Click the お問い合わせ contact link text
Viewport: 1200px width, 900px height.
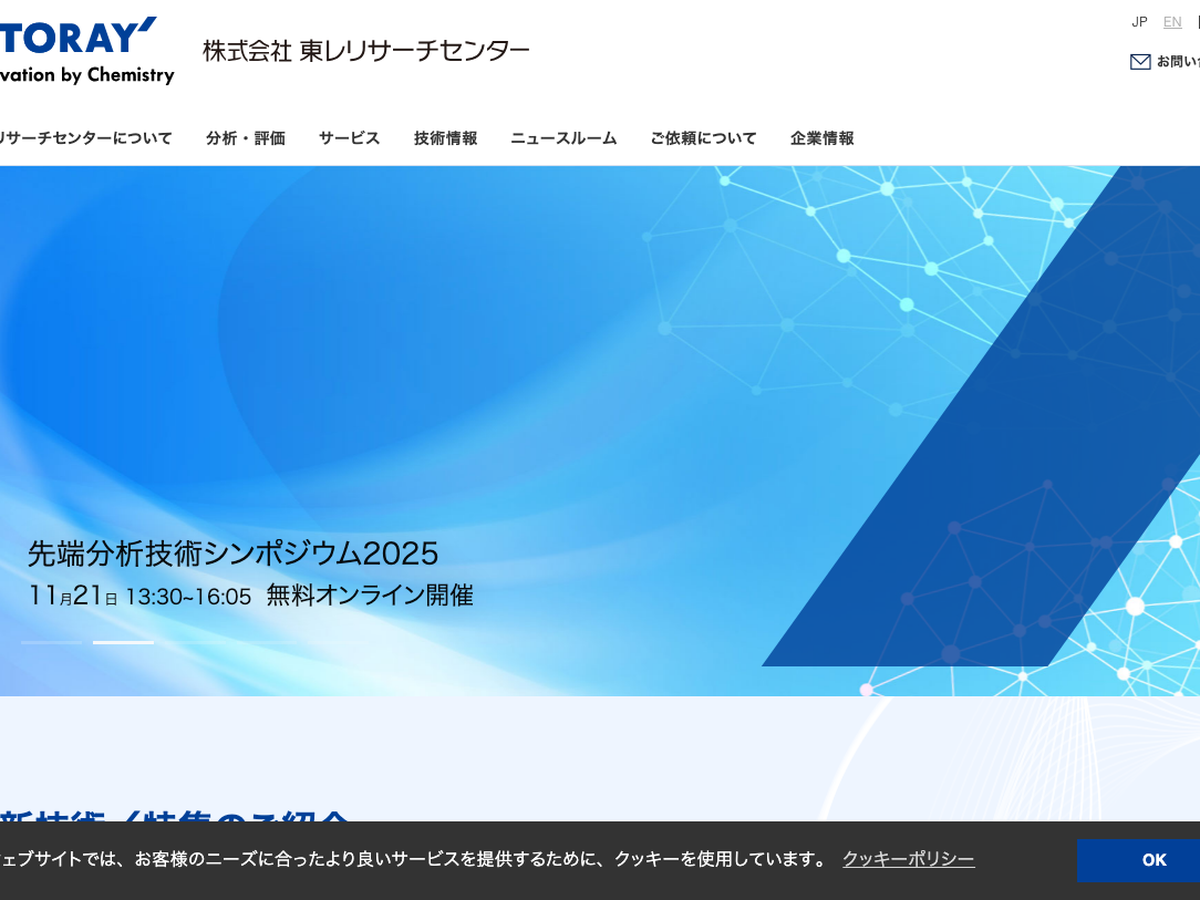pyautogui.click(x=1178, y=62)
